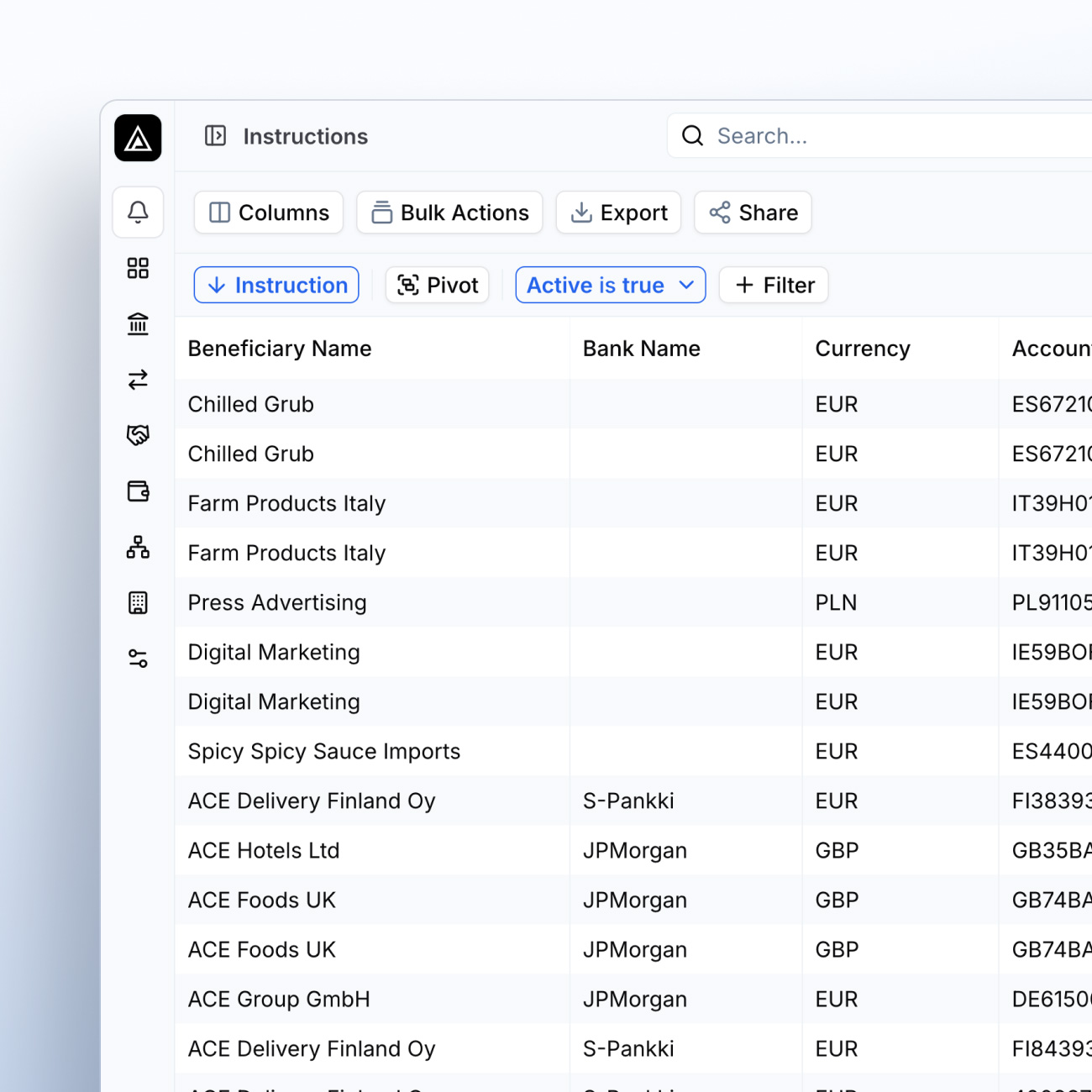This screenshot has width=1092, height=1092.
Task: Switch to Pivot view
Action: [x=437, y=286]
